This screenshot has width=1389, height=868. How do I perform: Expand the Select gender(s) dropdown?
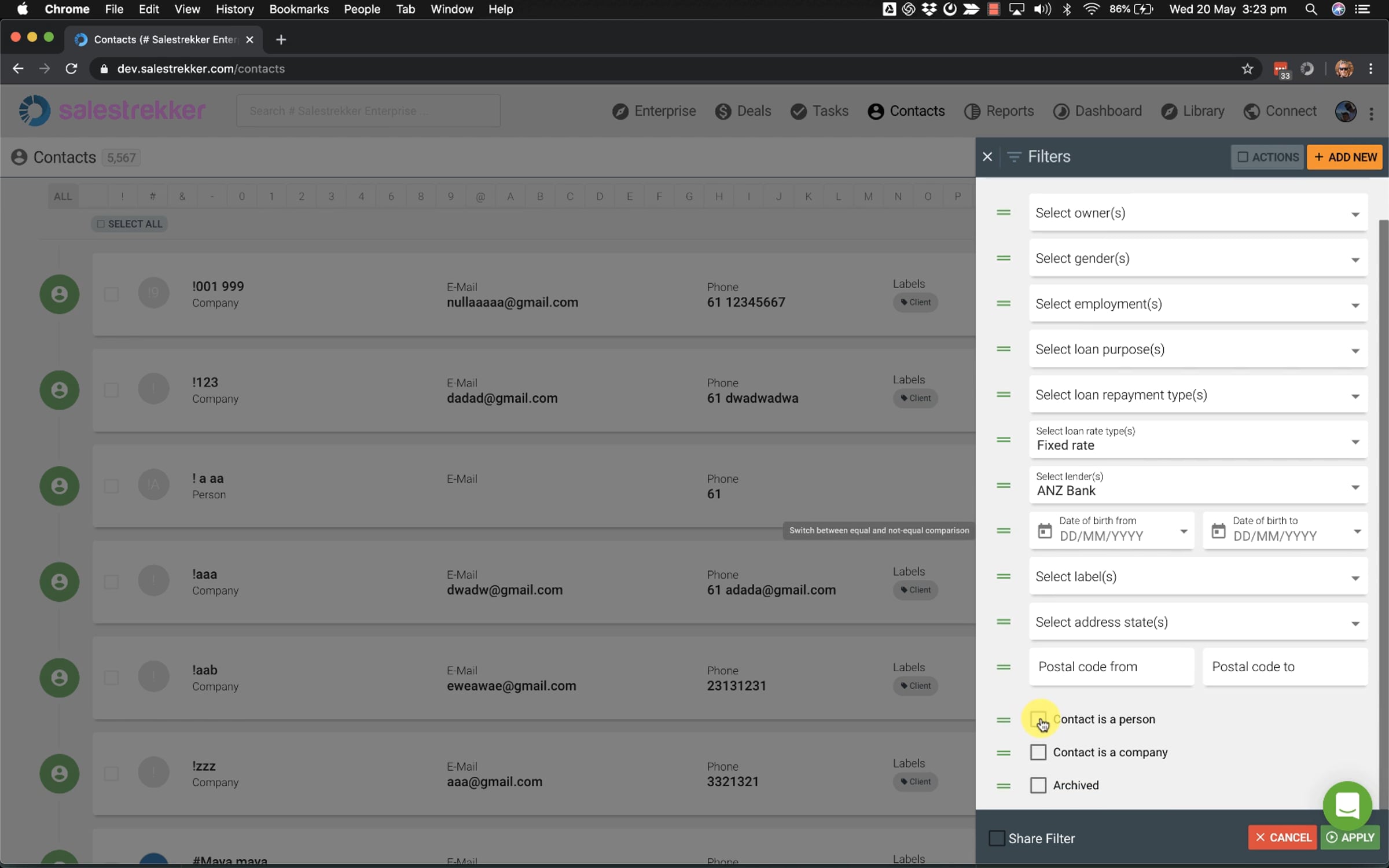tap(1198, 259)
